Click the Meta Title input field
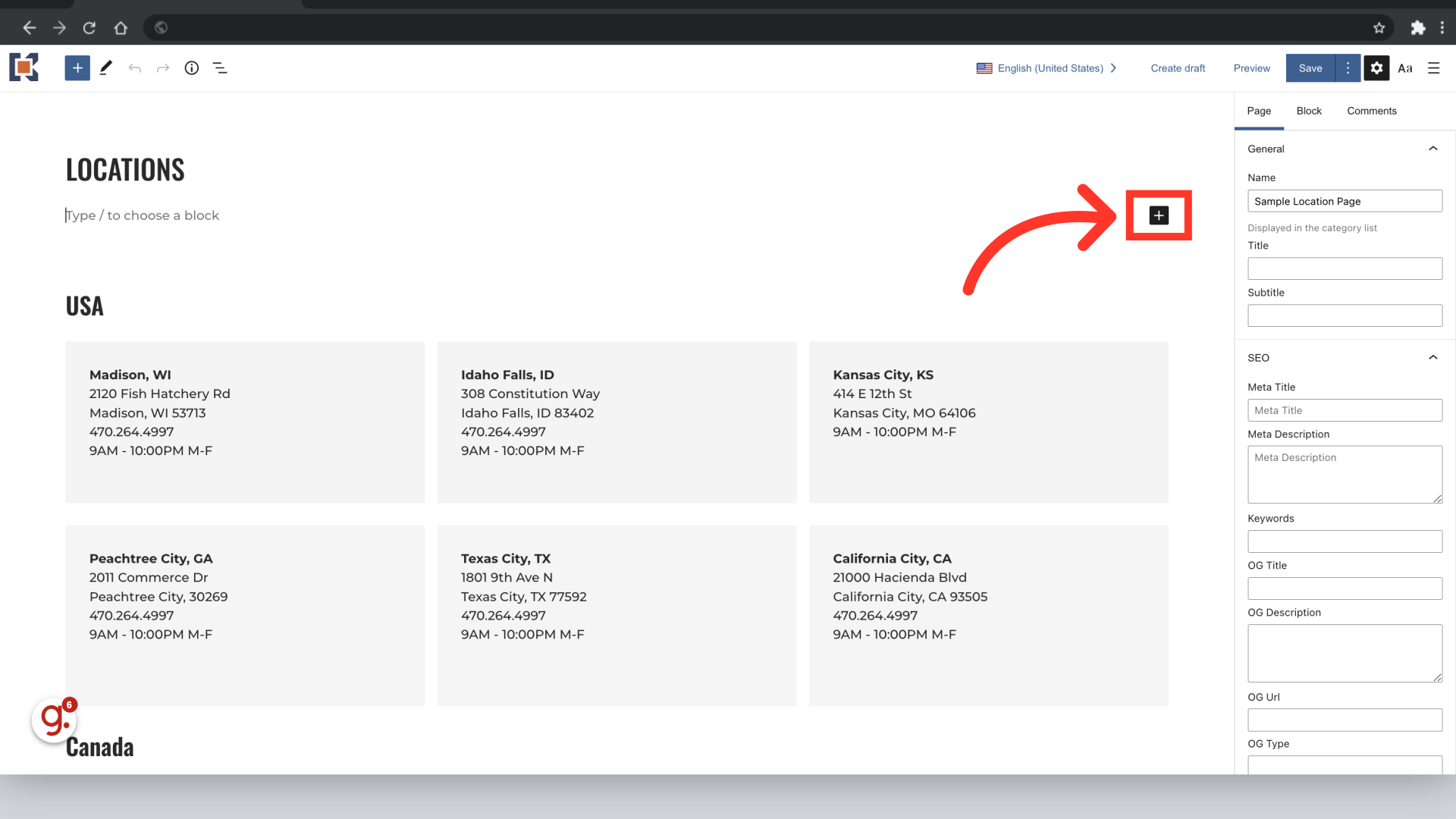Image resolution: width=1456 pixels, height=819 pixels. click(1345, 410)
